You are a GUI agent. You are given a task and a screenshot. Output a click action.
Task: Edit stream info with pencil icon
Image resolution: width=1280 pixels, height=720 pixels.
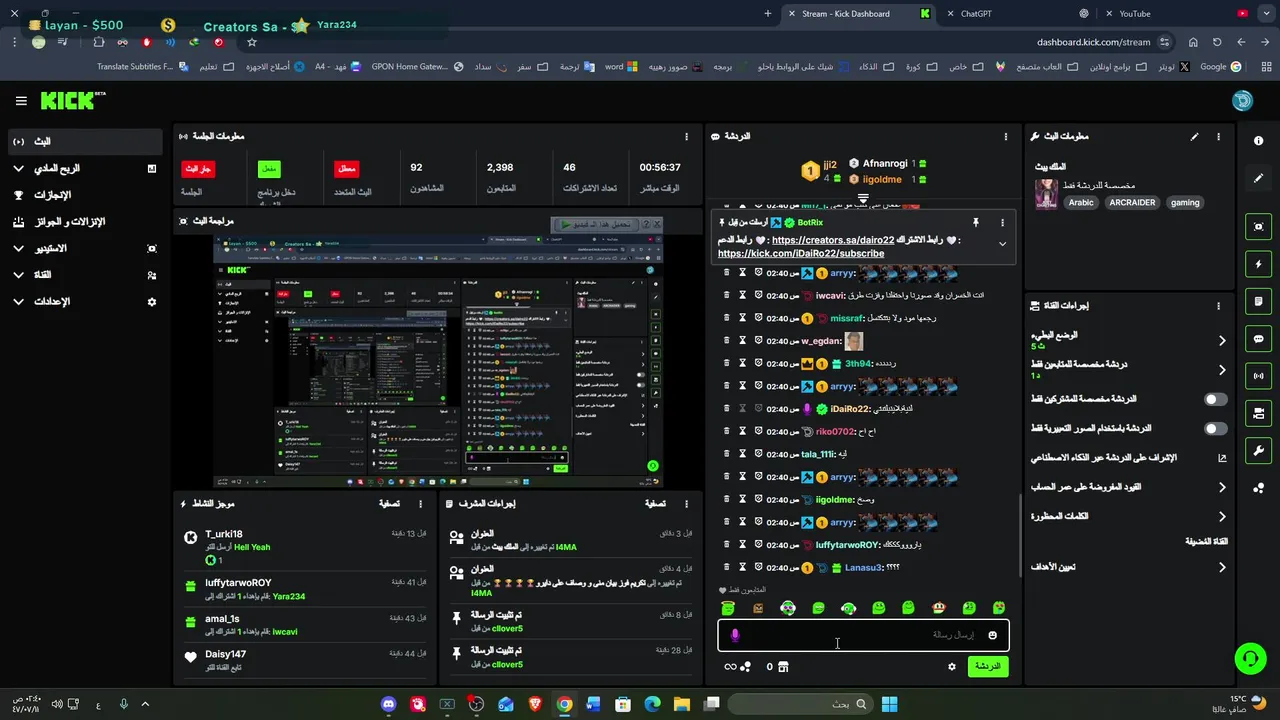1194,136
